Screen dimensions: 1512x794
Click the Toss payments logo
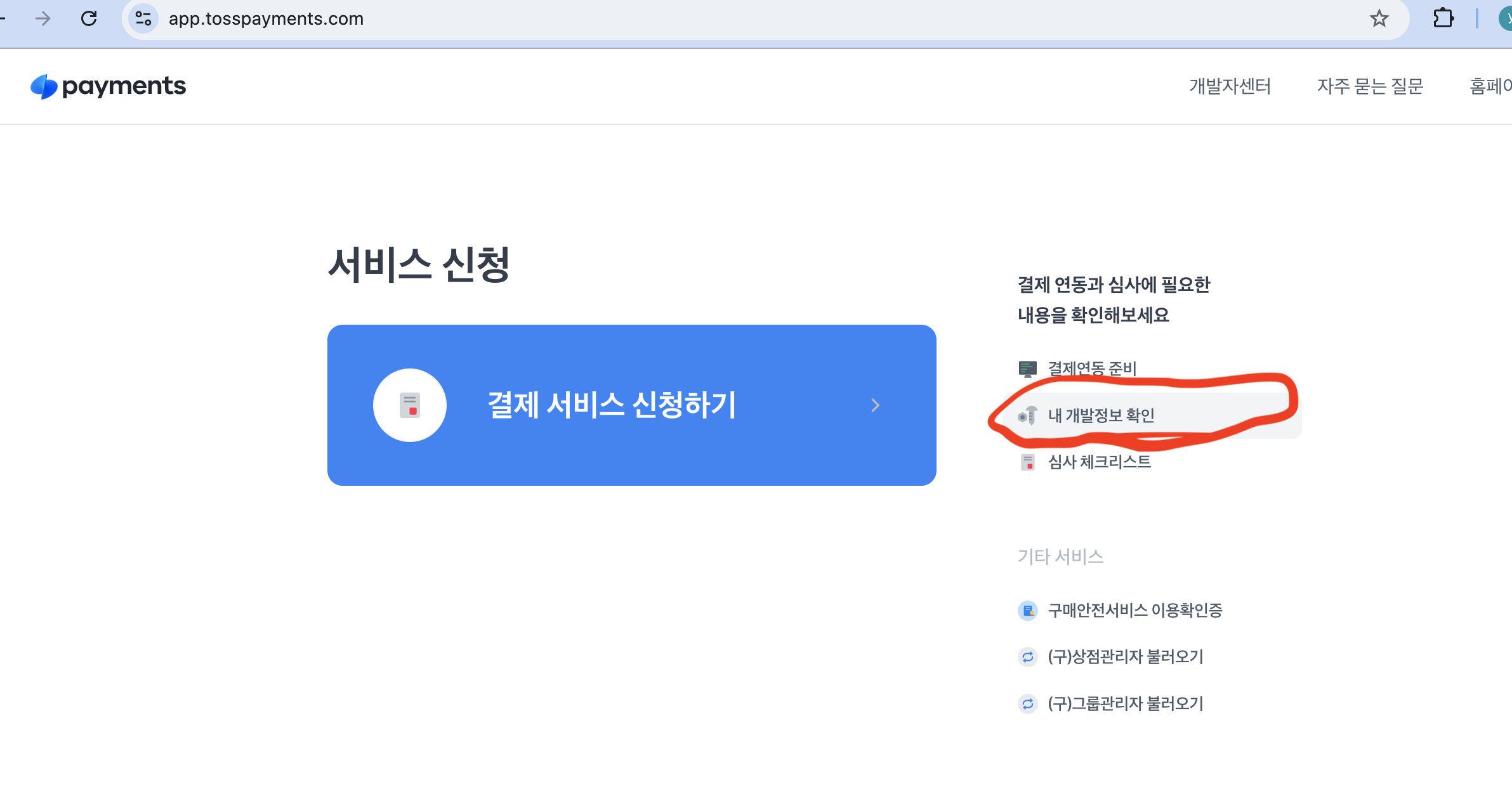tap(108, 86)
